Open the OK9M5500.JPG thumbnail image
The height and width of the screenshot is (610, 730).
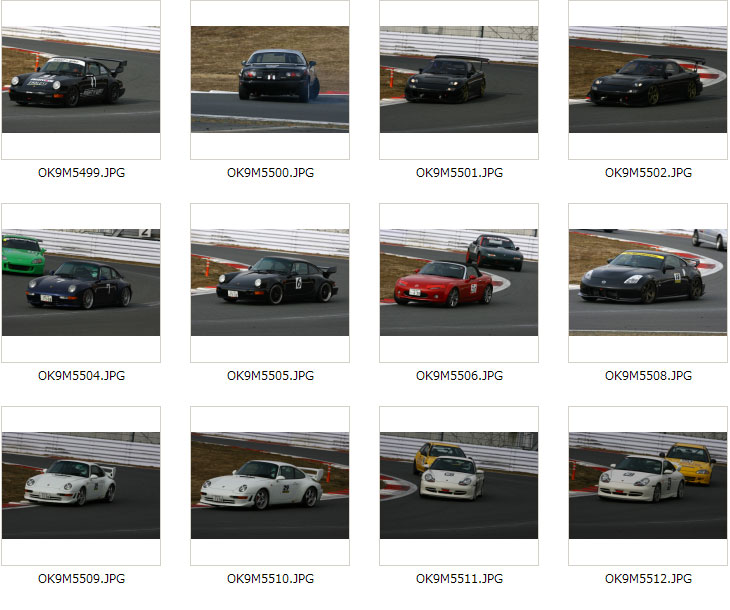pyautogui.click(x=270, y=80)
